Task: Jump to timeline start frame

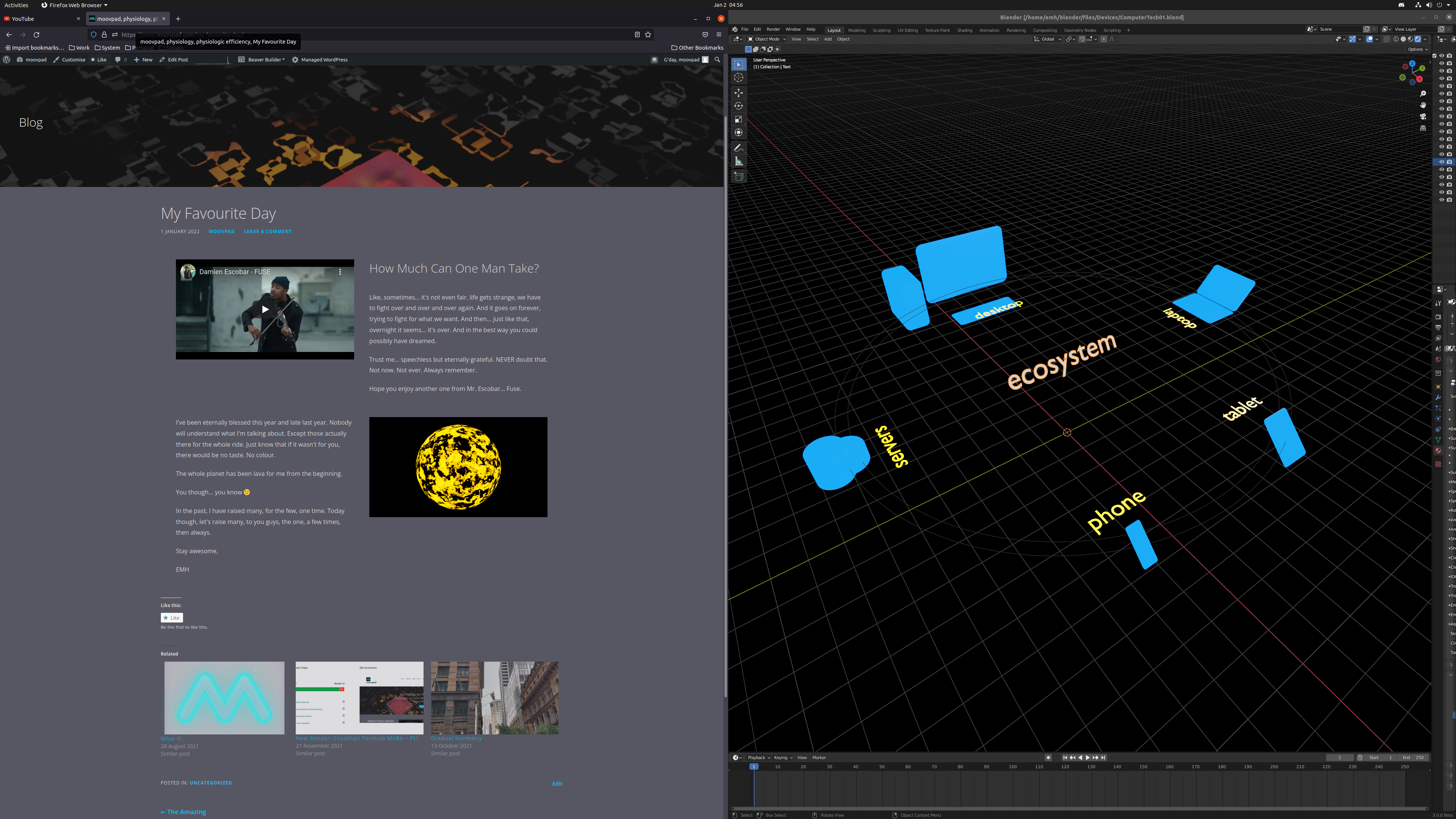Action: point(1065,758)
